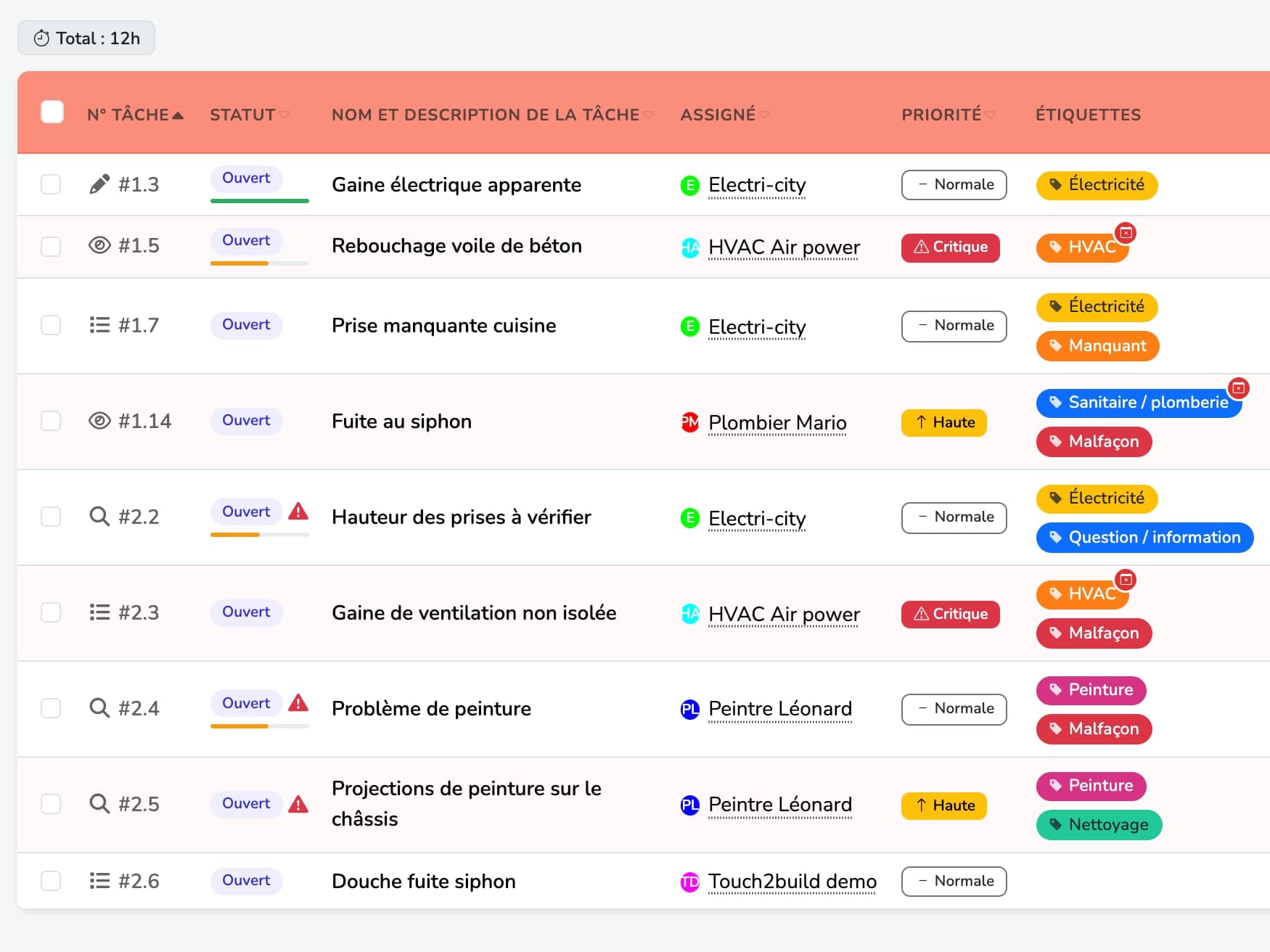The height and width of the screenshot is (952, 1270).
Task: Click the red badge on HVAC tag in Rebouchage row
Action: (x=1126, y=233)
